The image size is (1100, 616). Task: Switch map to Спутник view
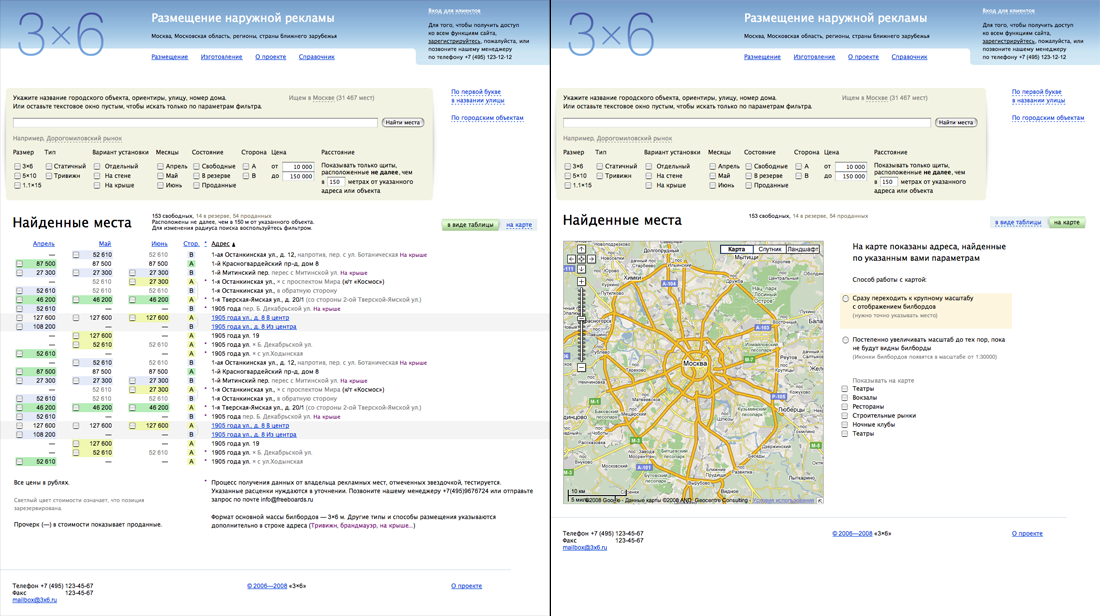click(769, 249)
